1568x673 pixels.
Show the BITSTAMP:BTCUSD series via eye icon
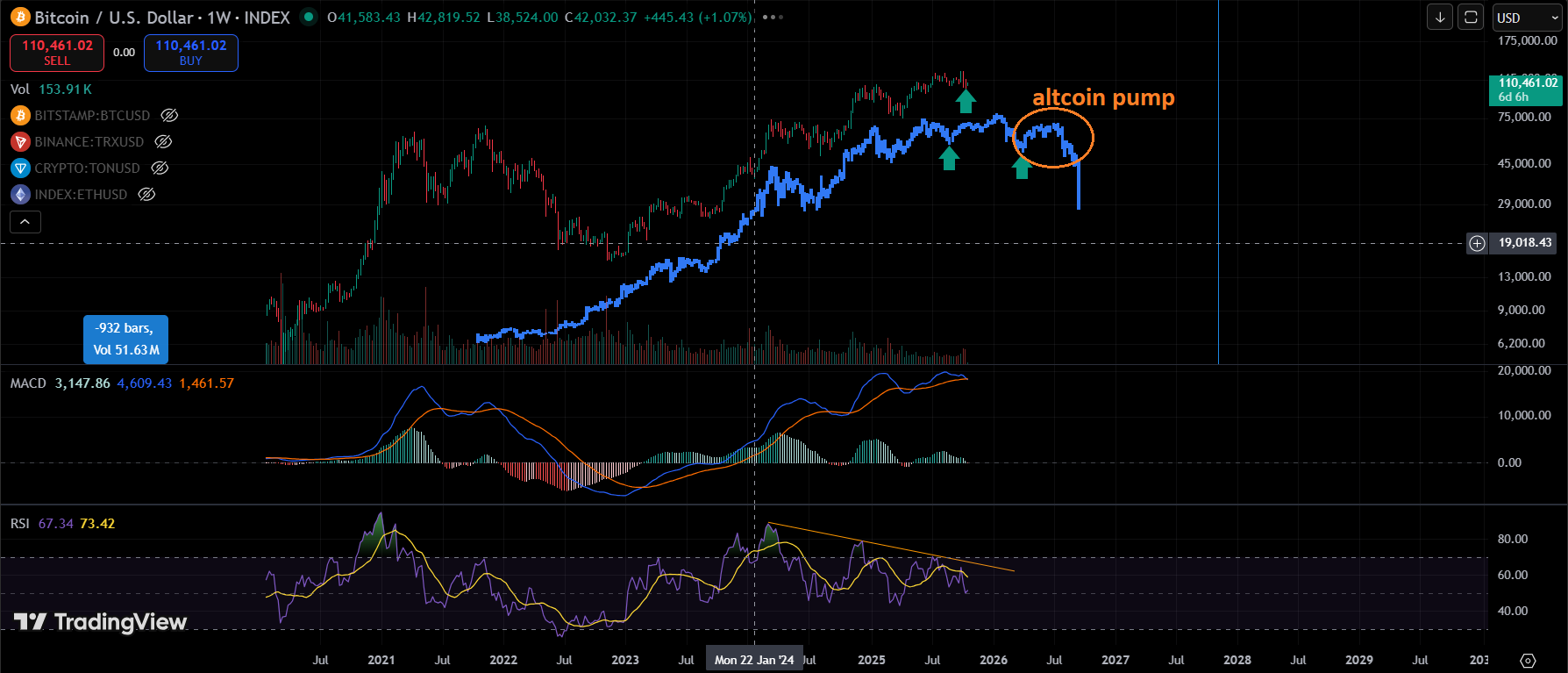coord(169,116)
